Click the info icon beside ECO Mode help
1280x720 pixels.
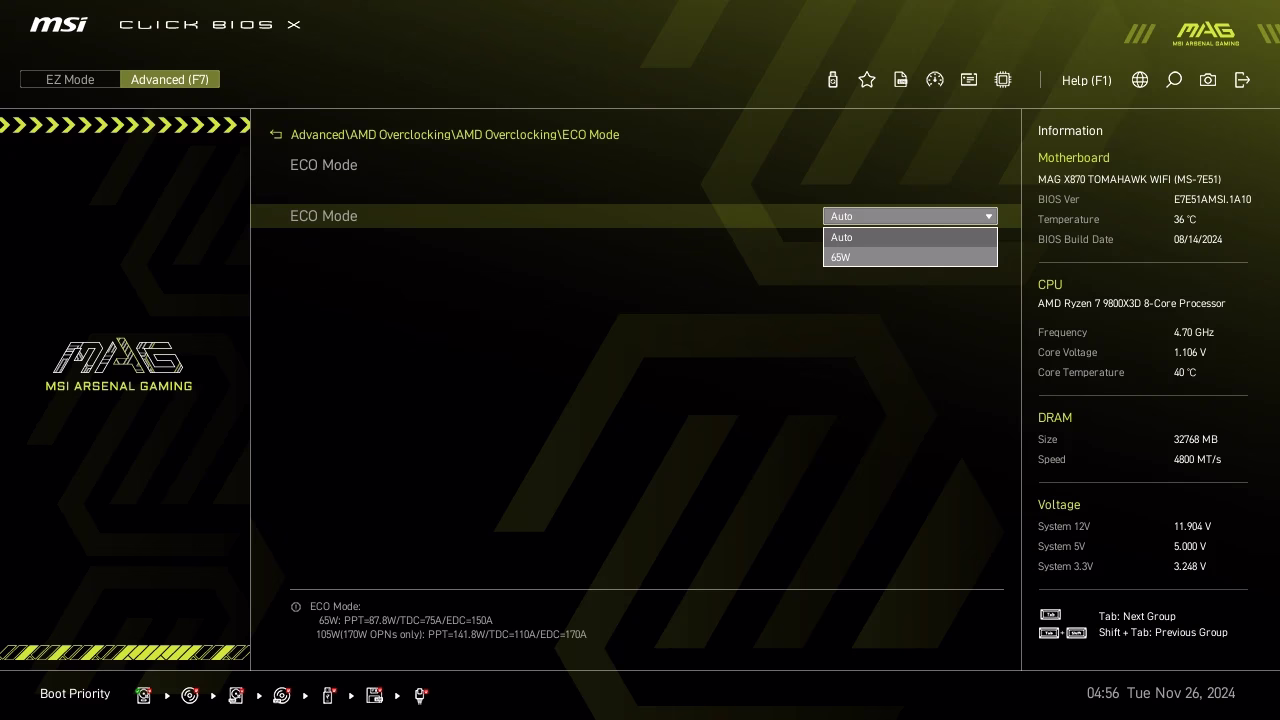tap(296, 607)
